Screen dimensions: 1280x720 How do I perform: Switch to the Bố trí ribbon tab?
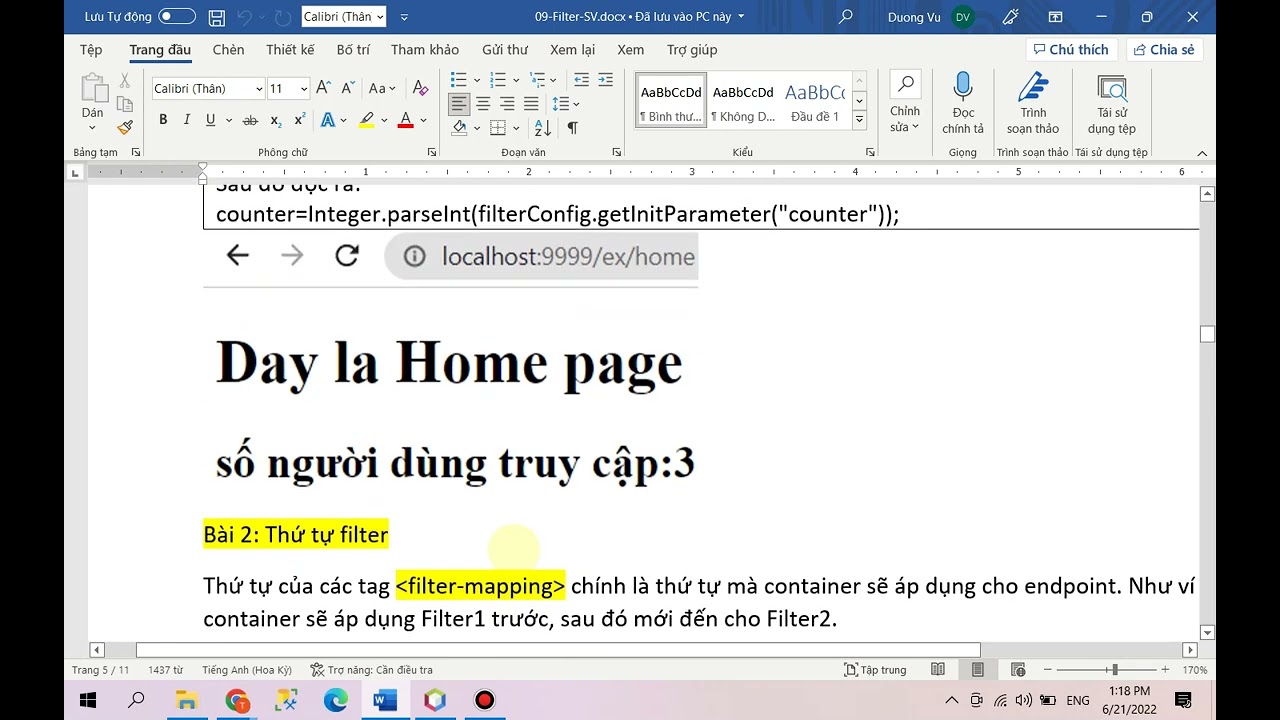pos(353,50)
